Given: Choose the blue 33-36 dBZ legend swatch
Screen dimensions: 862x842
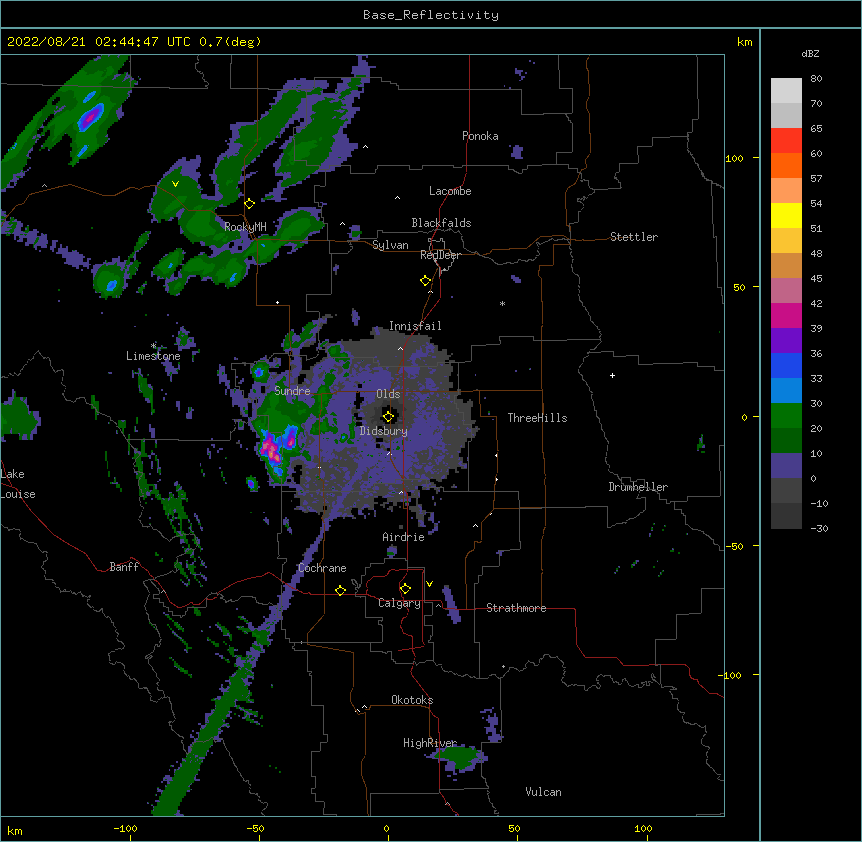Looking at the screenshot, I should (x=786, y=365).
